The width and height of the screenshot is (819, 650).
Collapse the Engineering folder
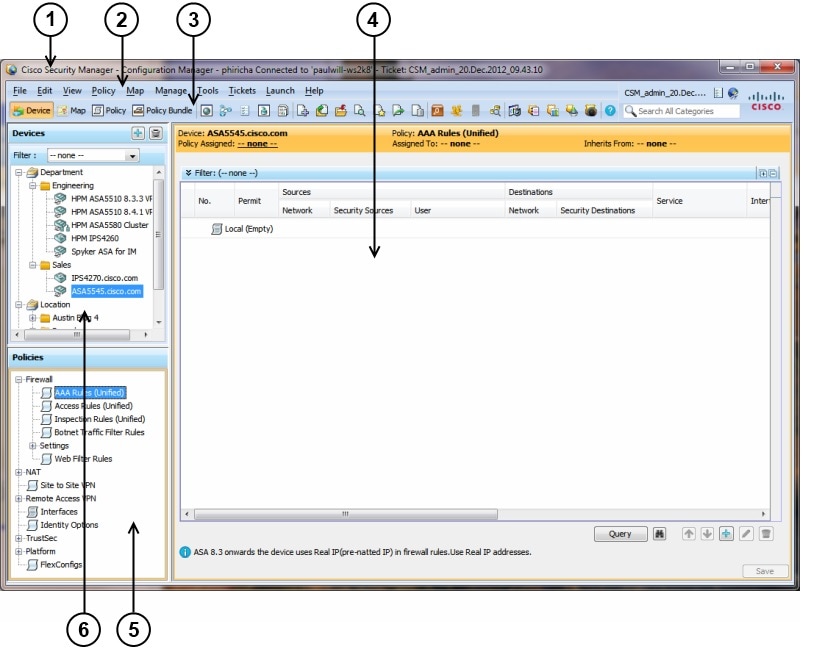[32, 185]
